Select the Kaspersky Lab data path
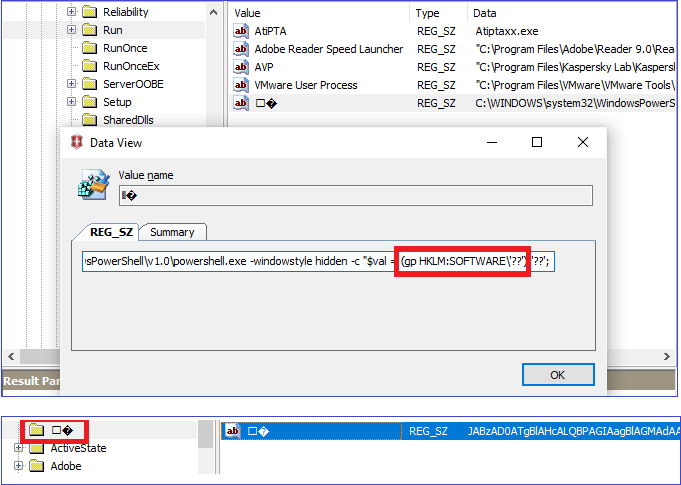The width and height of the screenshot is (681, 485). click(x=575, y=67)
